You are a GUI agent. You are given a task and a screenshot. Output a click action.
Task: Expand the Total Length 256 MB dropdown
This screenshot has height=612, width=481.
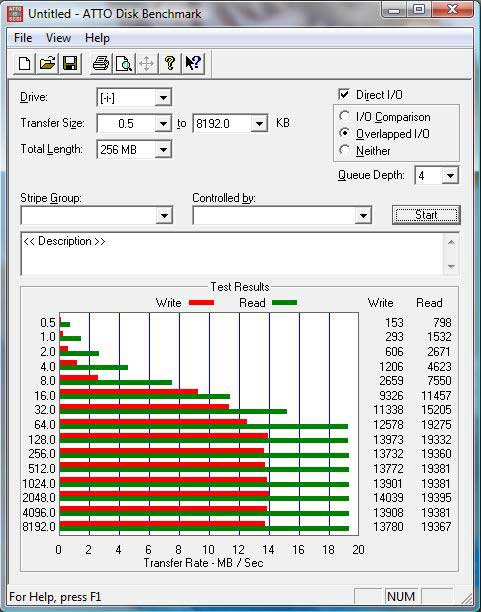pyautogui.click(x=163, y=149)
